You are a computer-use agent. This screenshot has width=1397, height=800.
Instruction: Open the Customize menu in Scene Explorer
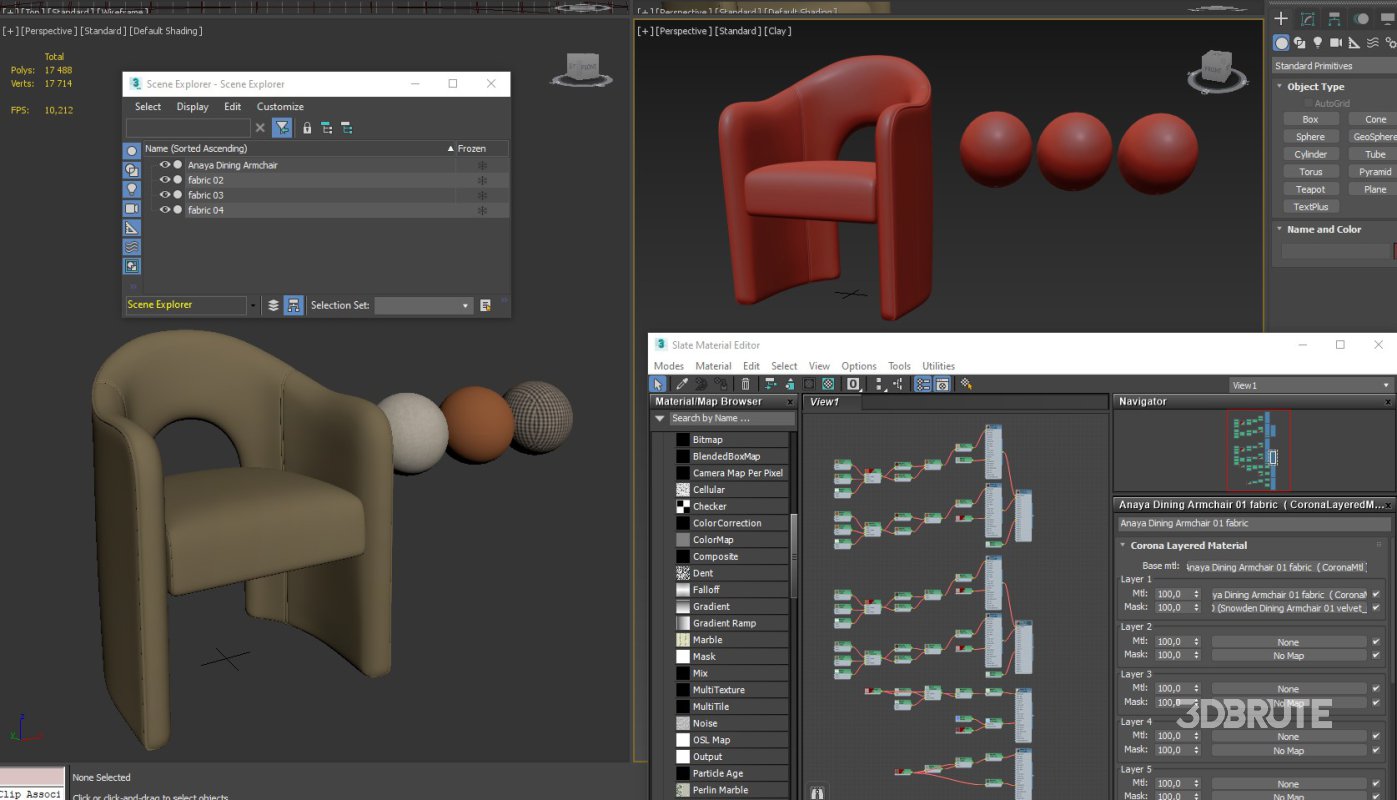(x=280, y=107)
